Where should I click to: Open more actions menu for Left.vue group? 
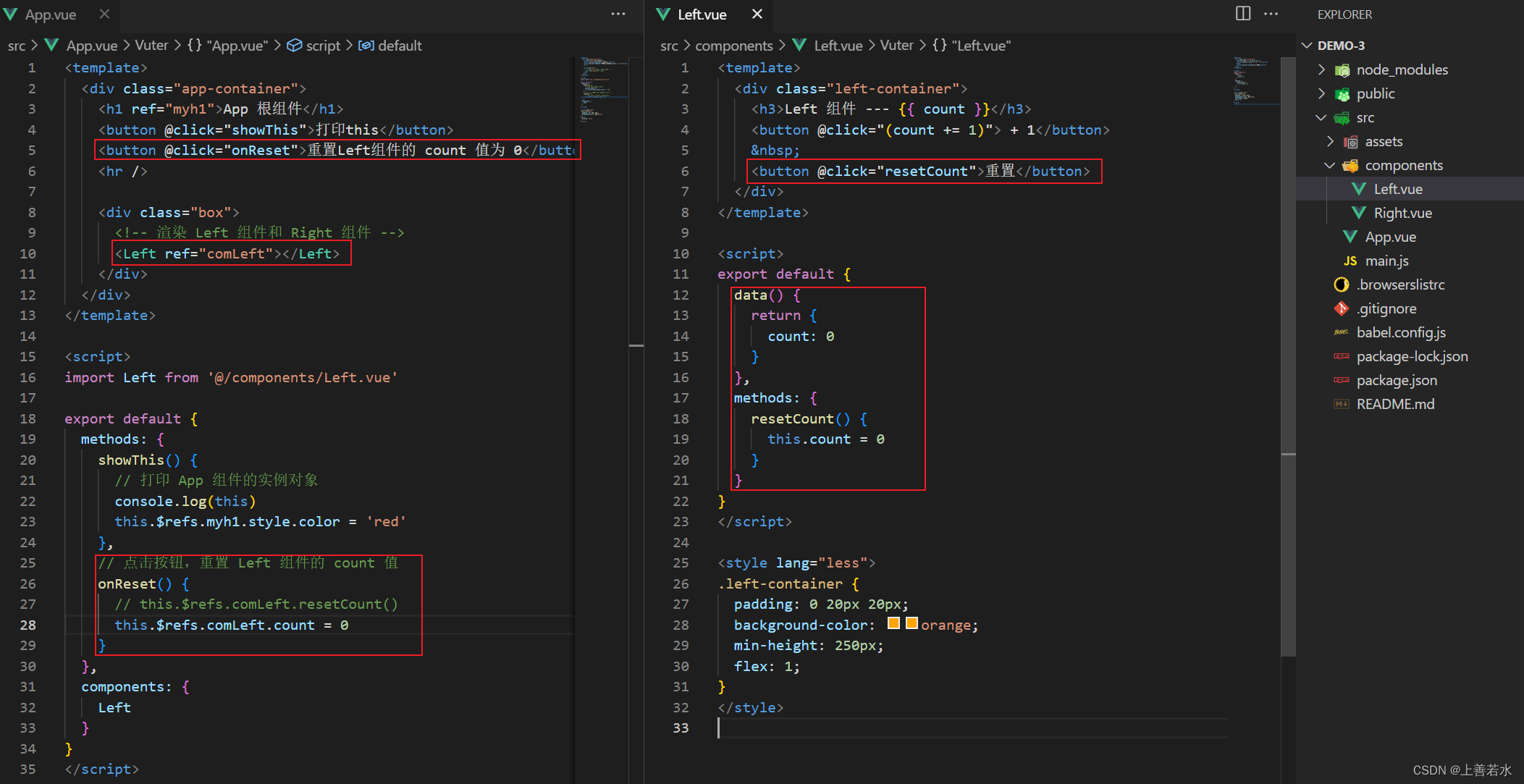tap(1271, 14)
